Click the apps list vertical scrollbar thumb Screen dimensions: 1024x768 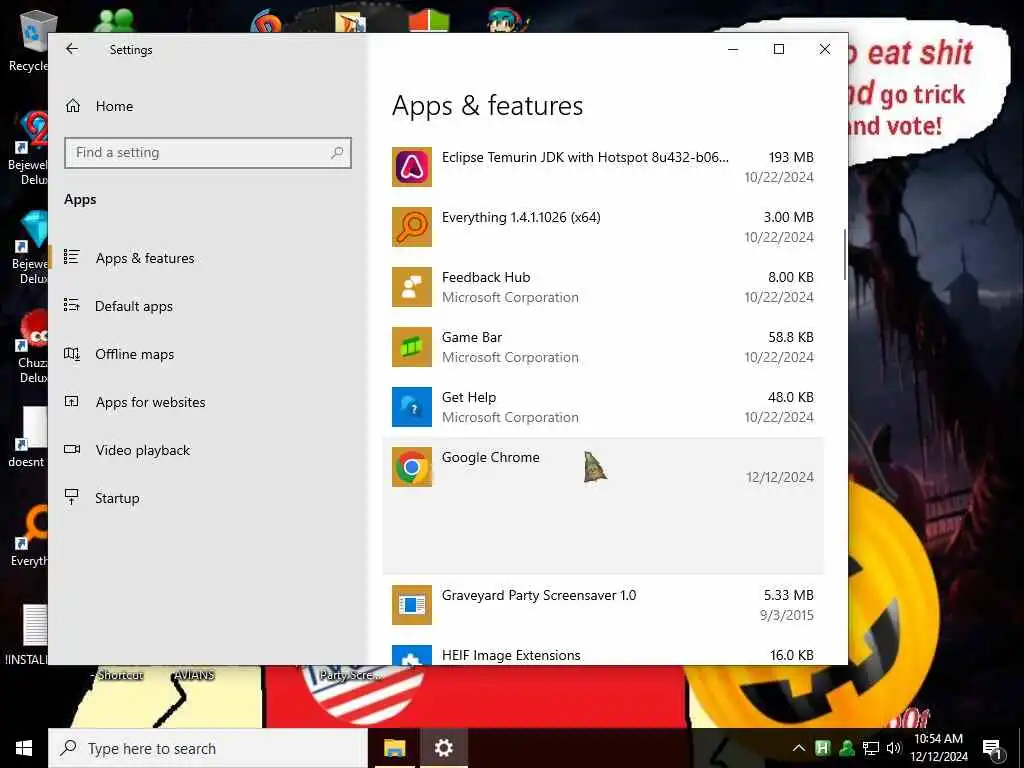tap(844, 255)
